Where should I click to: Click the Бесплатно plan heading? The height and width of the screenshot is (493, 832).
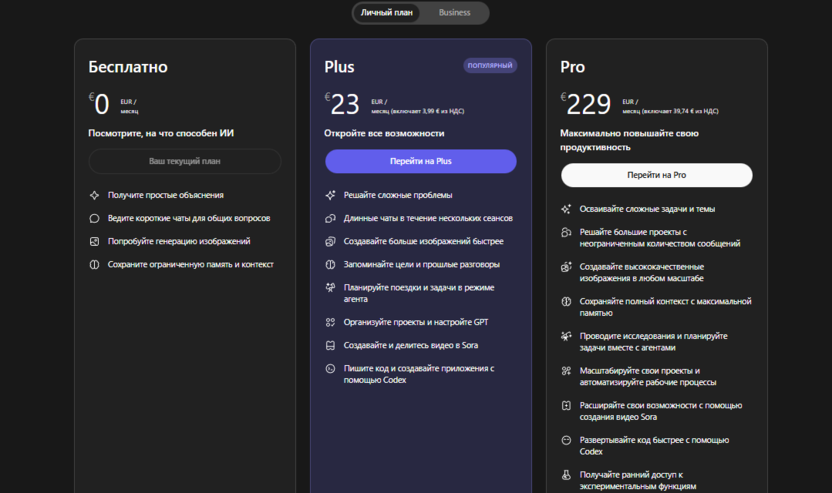128,67
